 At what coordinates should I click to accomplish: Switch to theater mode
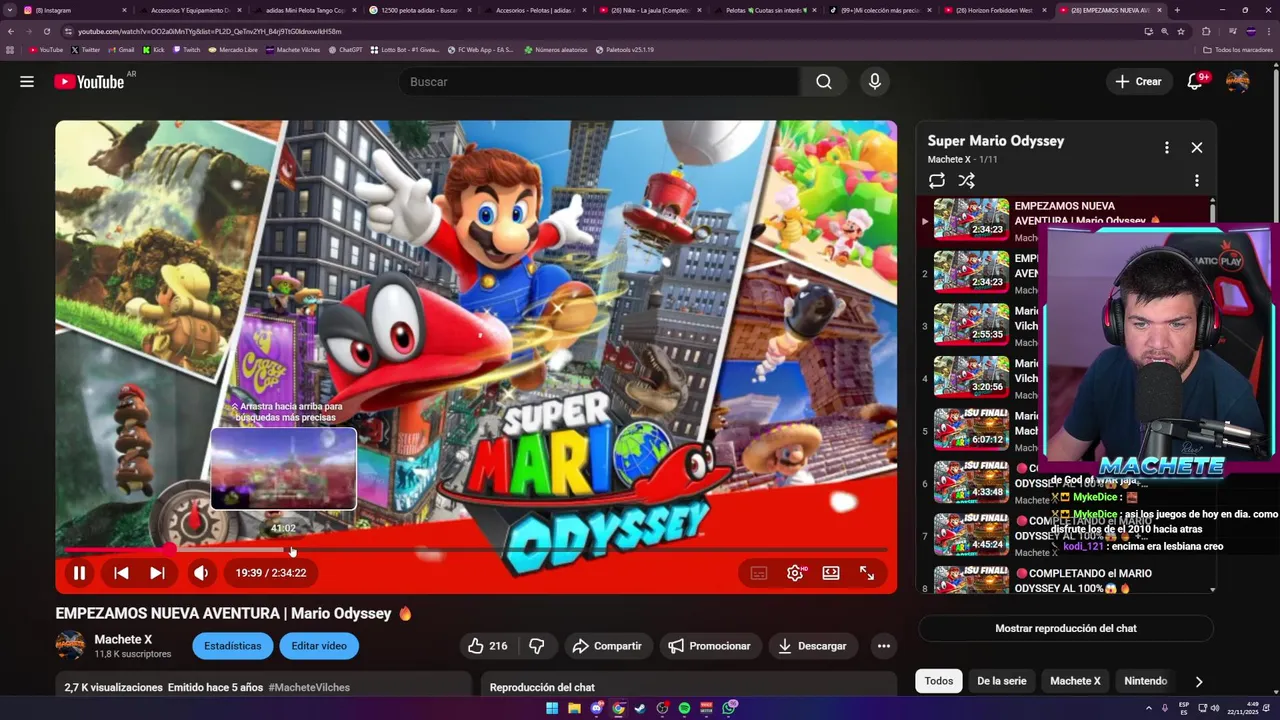coord(831,573)
